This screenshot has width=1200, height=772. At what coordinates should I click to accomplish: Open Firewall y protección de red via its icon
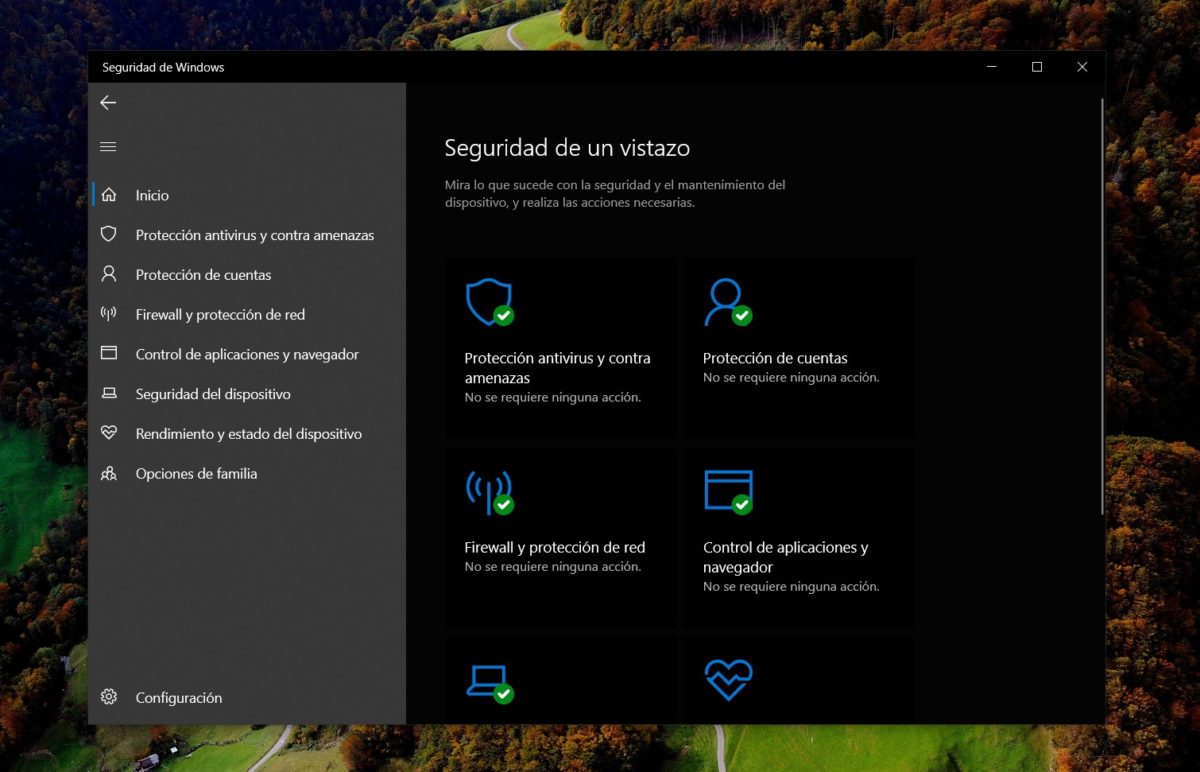(x=109, y=314)
